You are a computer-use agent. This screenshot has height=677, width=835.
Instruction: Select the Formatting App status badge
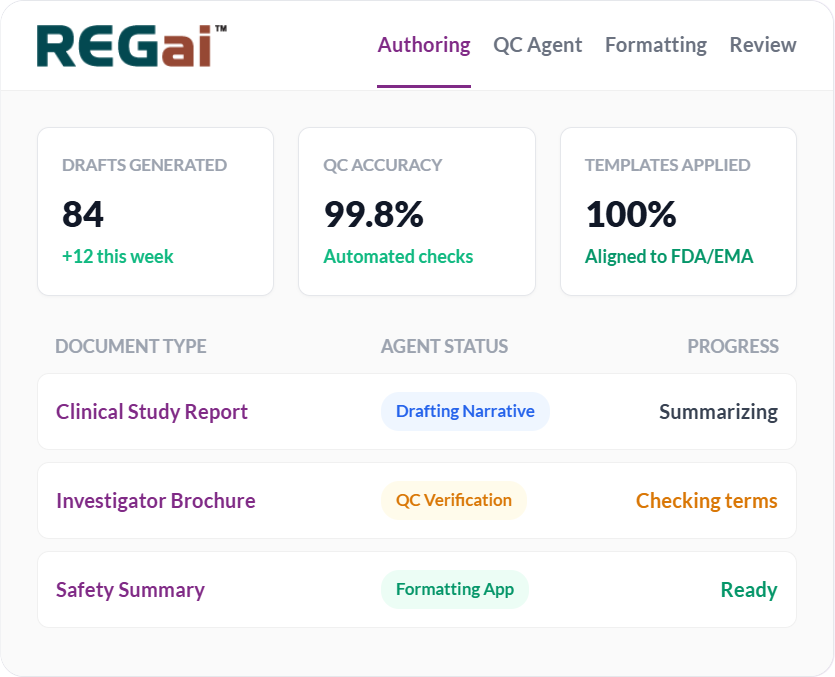(455, 589)
